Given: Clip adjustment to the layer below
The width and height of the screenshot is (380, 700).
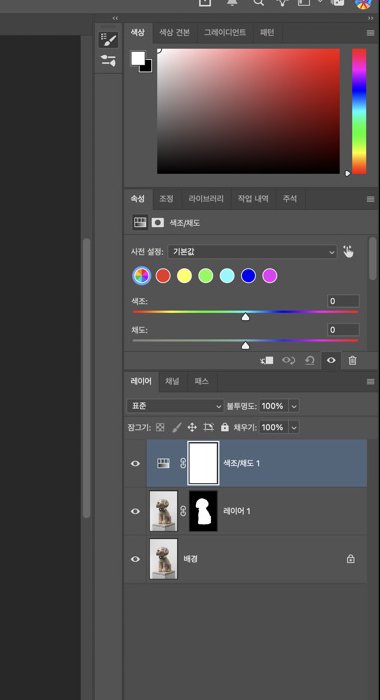Looking at the screenshot, I should [x=267, y=361].
